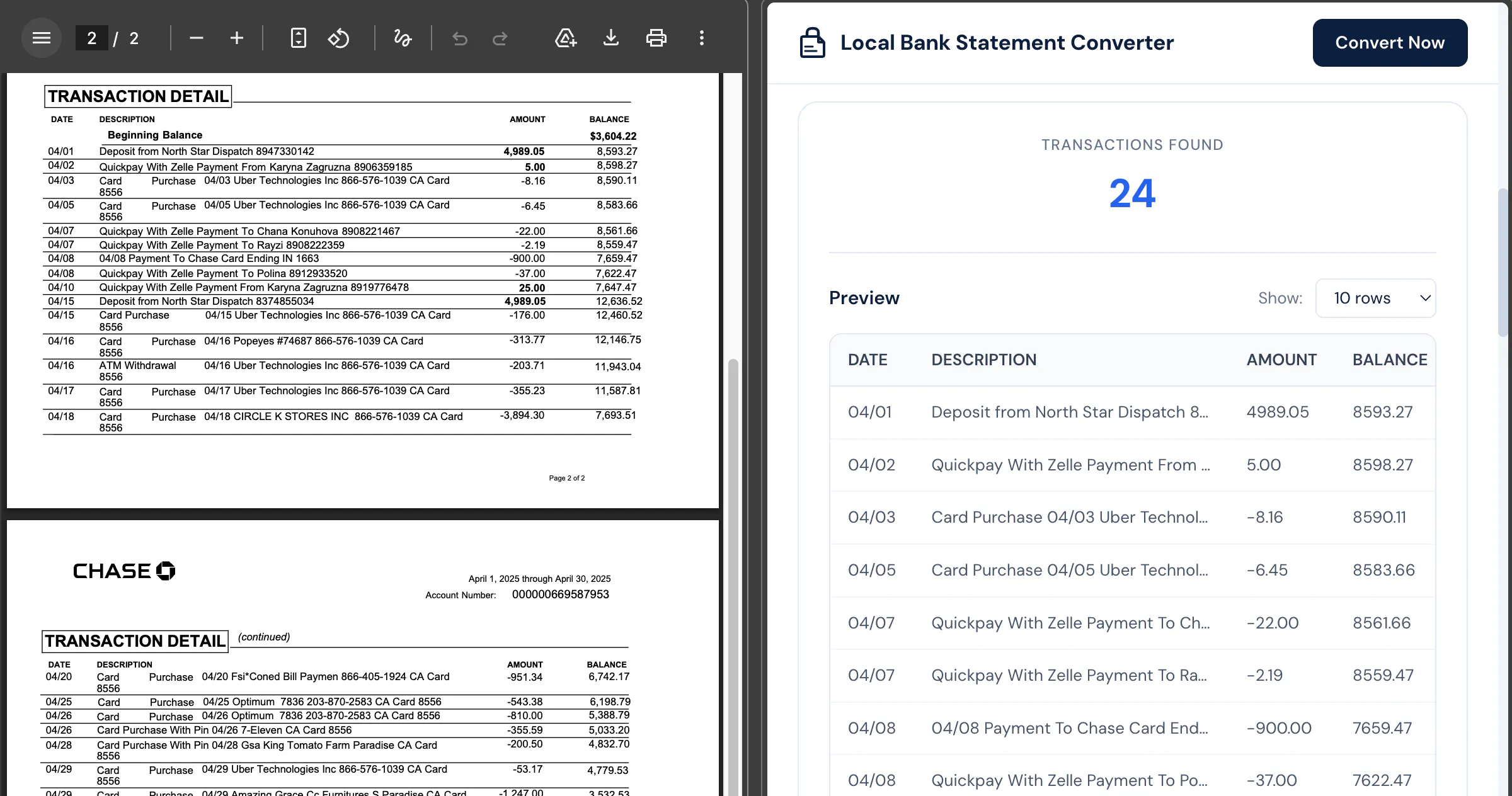Click the AMOUNT column header in Preview

click(1281, 360)
